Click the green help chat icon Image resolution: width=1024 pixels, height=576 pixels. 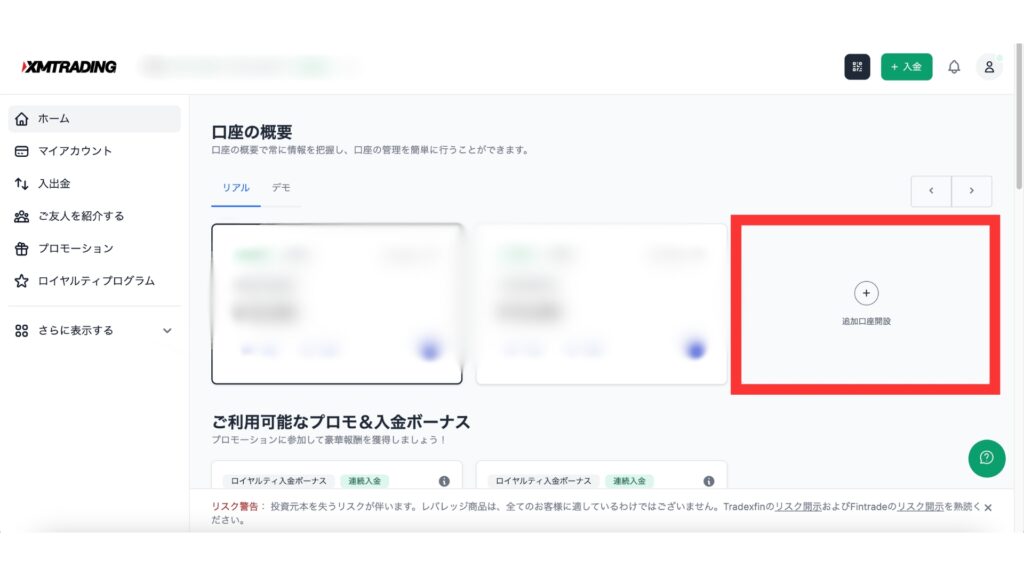point(987,459)
